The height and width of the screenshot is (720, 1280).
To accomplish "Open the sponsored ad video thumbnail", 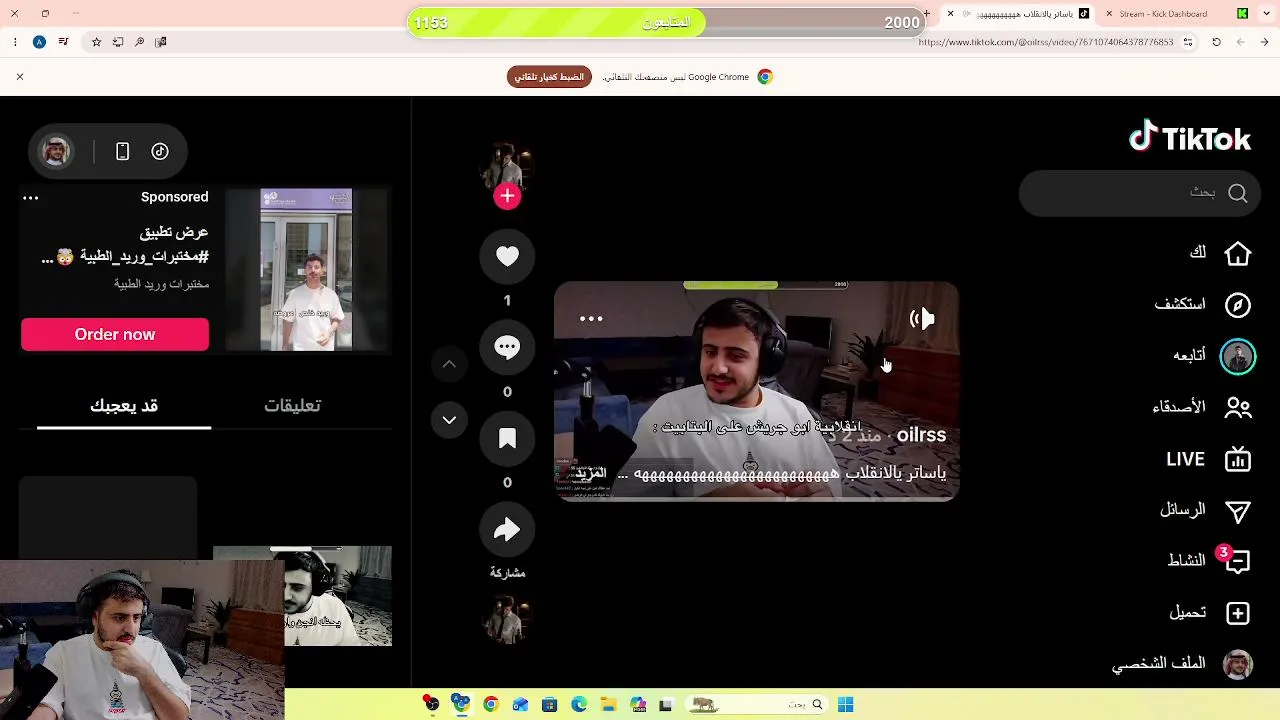I will 306,270.
